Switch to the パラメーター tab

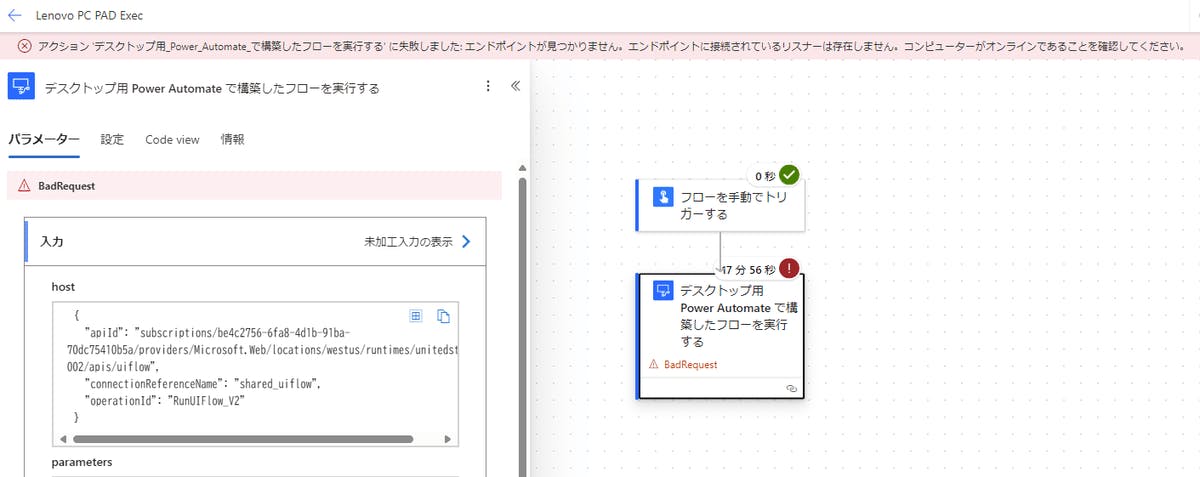pyautogui.click(x=43, y=140)
